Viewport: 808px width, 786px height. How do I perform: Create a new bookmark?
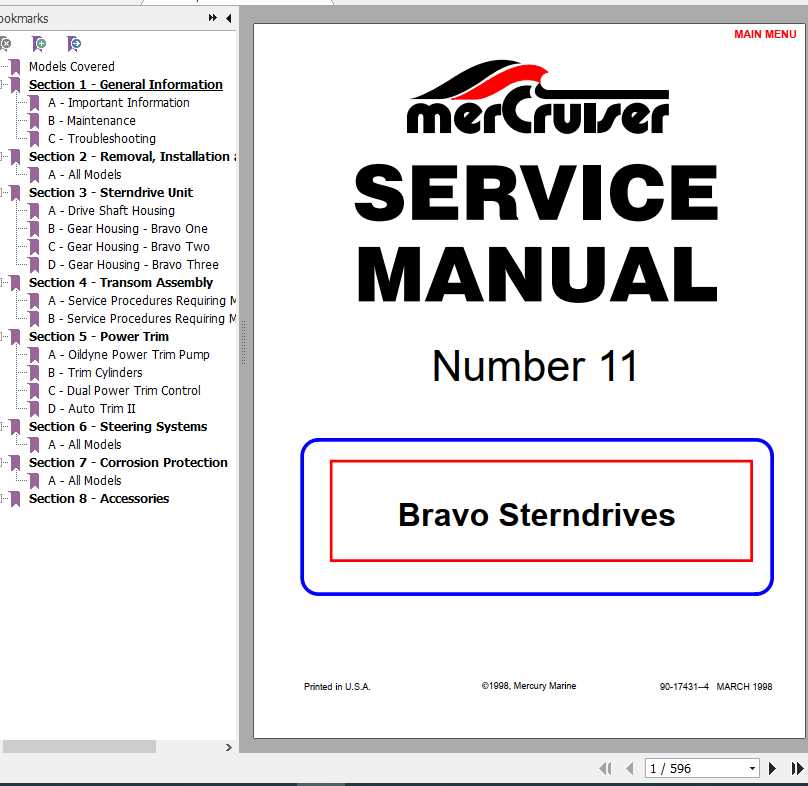39,44
